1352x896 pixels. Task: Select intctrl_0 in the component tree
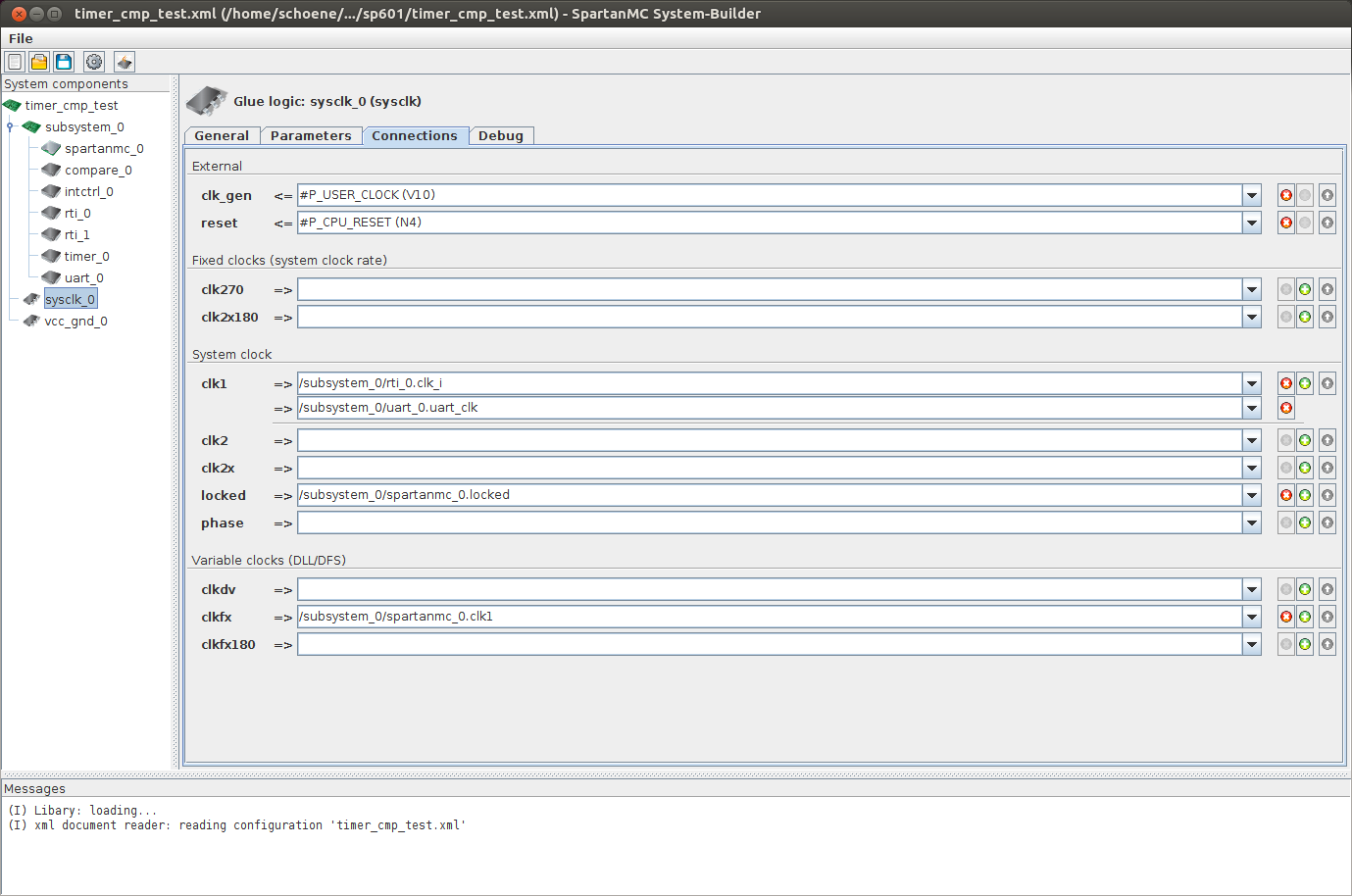pyautogui.click(x=89, y=191)
